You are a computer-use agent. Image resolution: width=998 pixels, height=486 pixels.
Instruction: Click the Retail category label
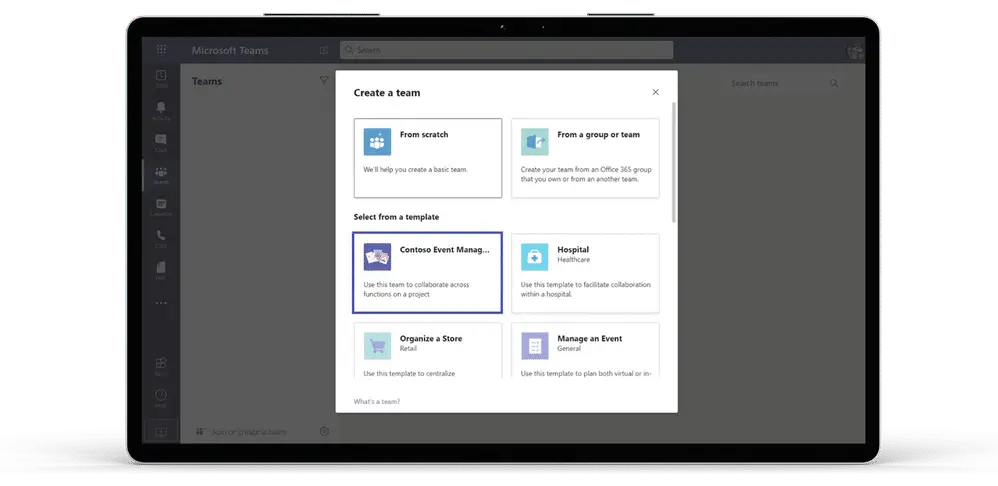point(409,349)
